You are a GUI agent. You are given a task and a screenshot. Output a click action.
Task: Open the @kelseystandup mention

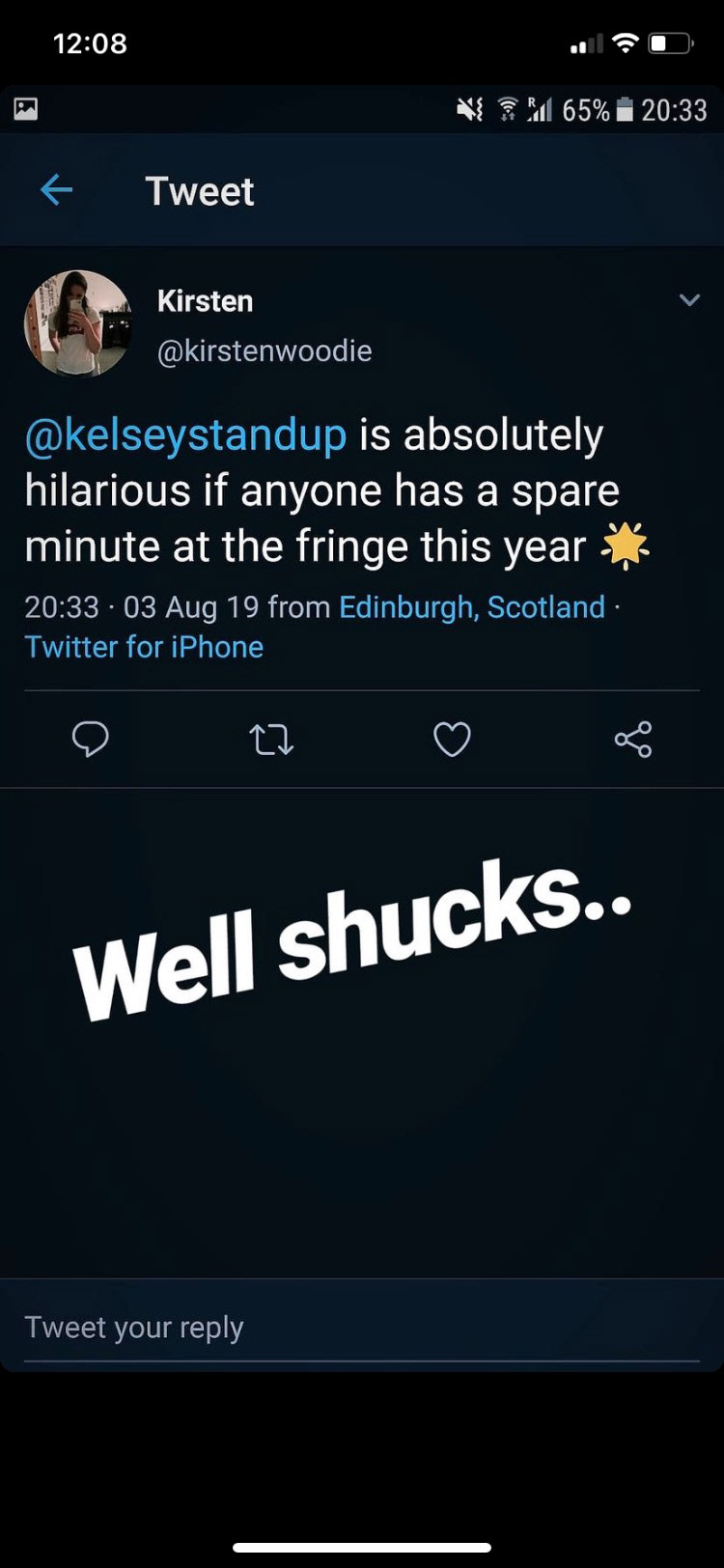click(x=185, y=435)
